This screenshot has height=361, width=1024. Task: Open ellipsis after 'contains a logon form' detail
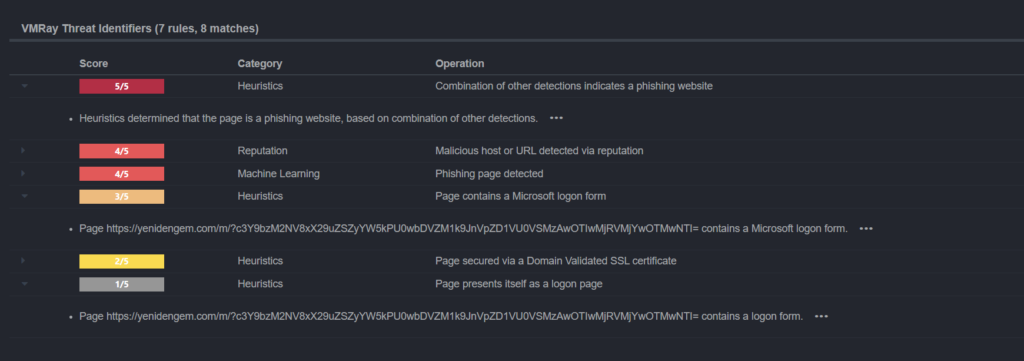coord(822,316)
